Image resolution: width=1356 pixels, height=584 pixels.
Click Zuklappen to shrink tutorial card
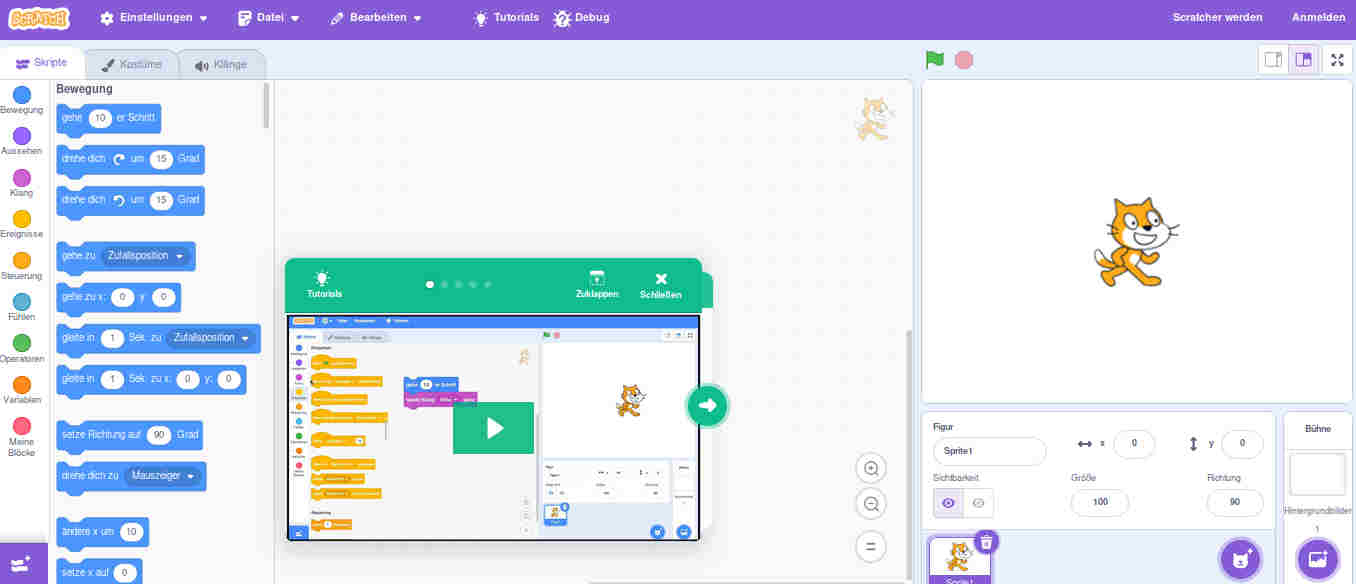coord(597,284)
